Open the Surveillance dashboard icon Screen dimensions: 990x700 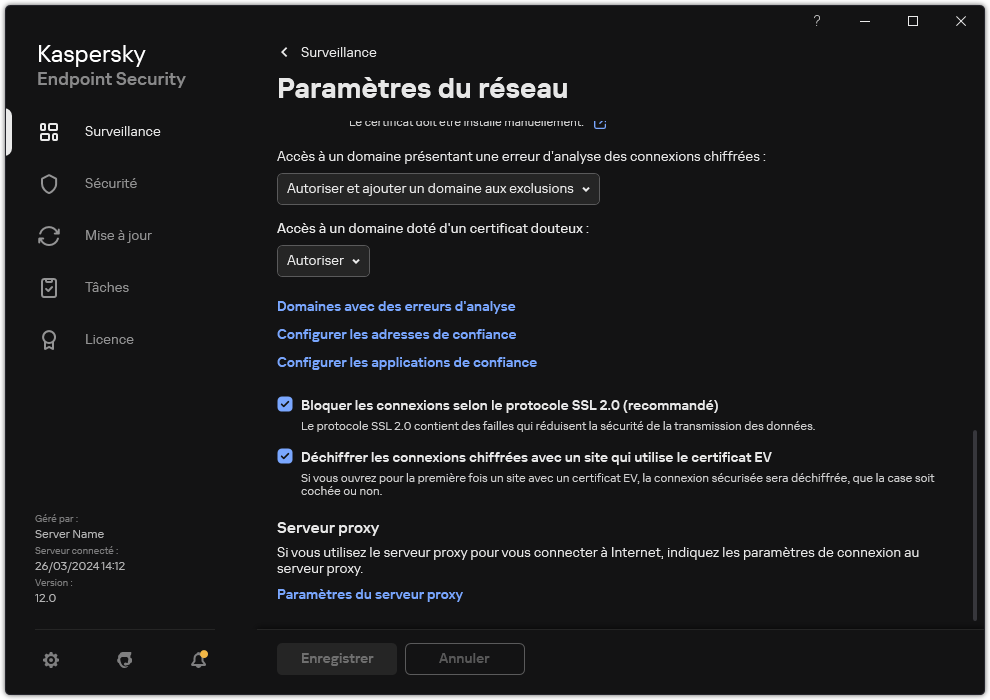pos(49,131)
